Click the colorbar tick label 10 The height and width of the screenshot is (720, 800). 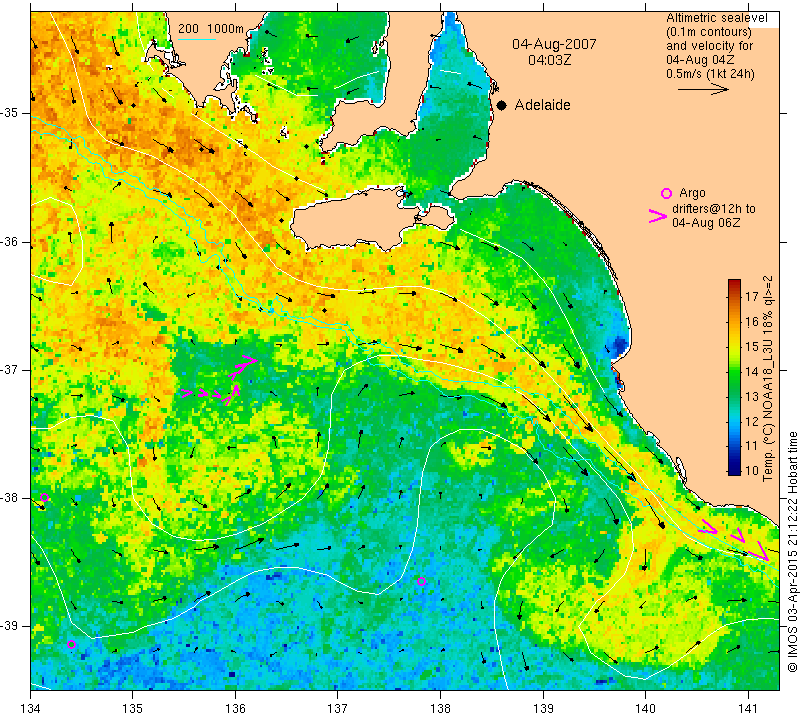pos(752,470)
